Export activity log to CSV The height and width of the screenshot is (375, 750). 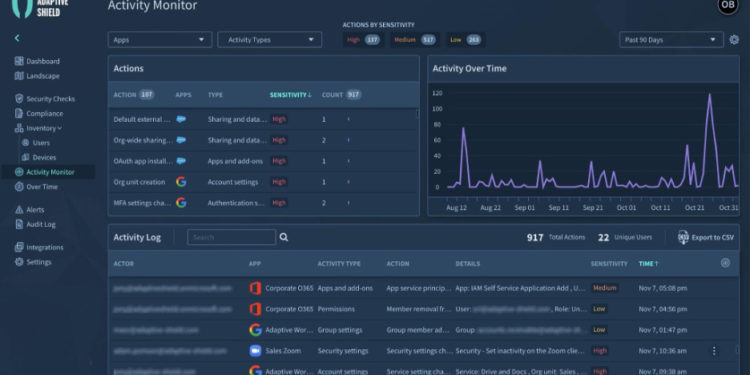coord(706,237)
